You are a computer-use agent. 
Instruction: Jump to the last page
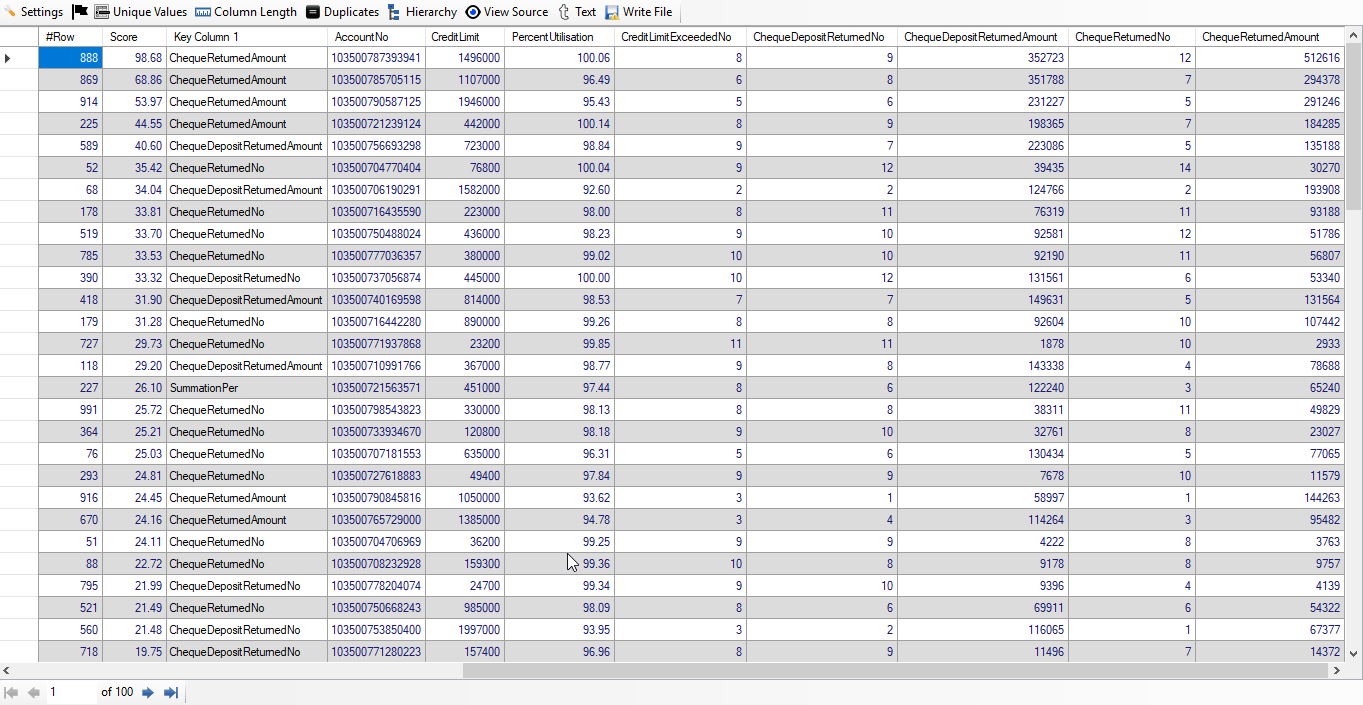(171, 692)
